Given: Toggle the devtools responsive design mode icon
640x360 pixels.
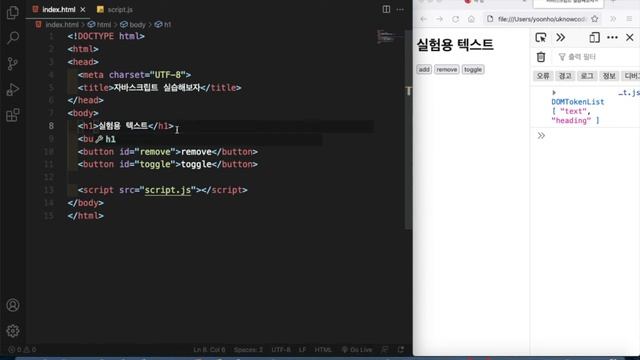Looking at the screenshot, I should (x=594, y=38).
